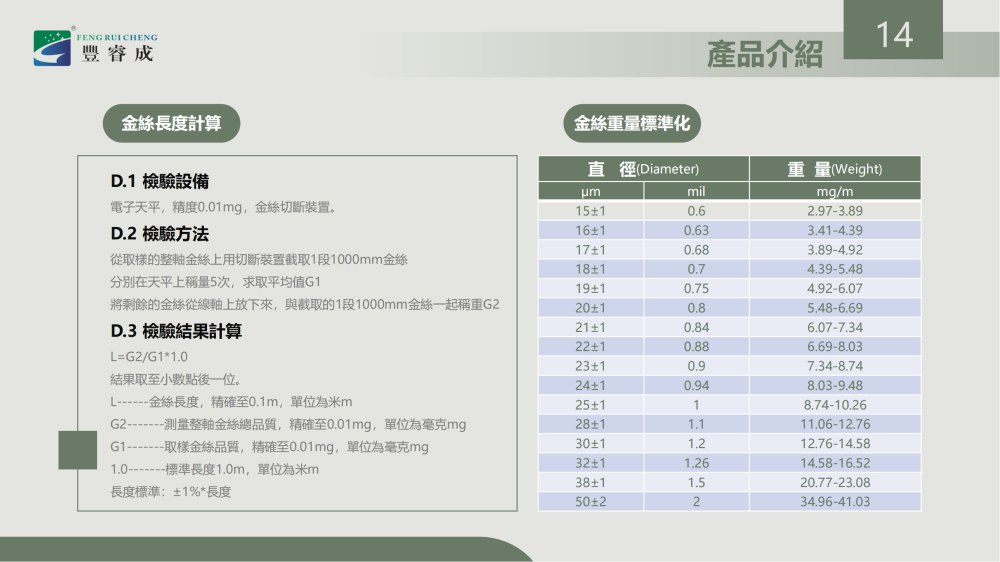The height and width of the screenshot is (562, 1000).
Task: Click the 8.03-9.48 weight cell
Action: (835, 385)
